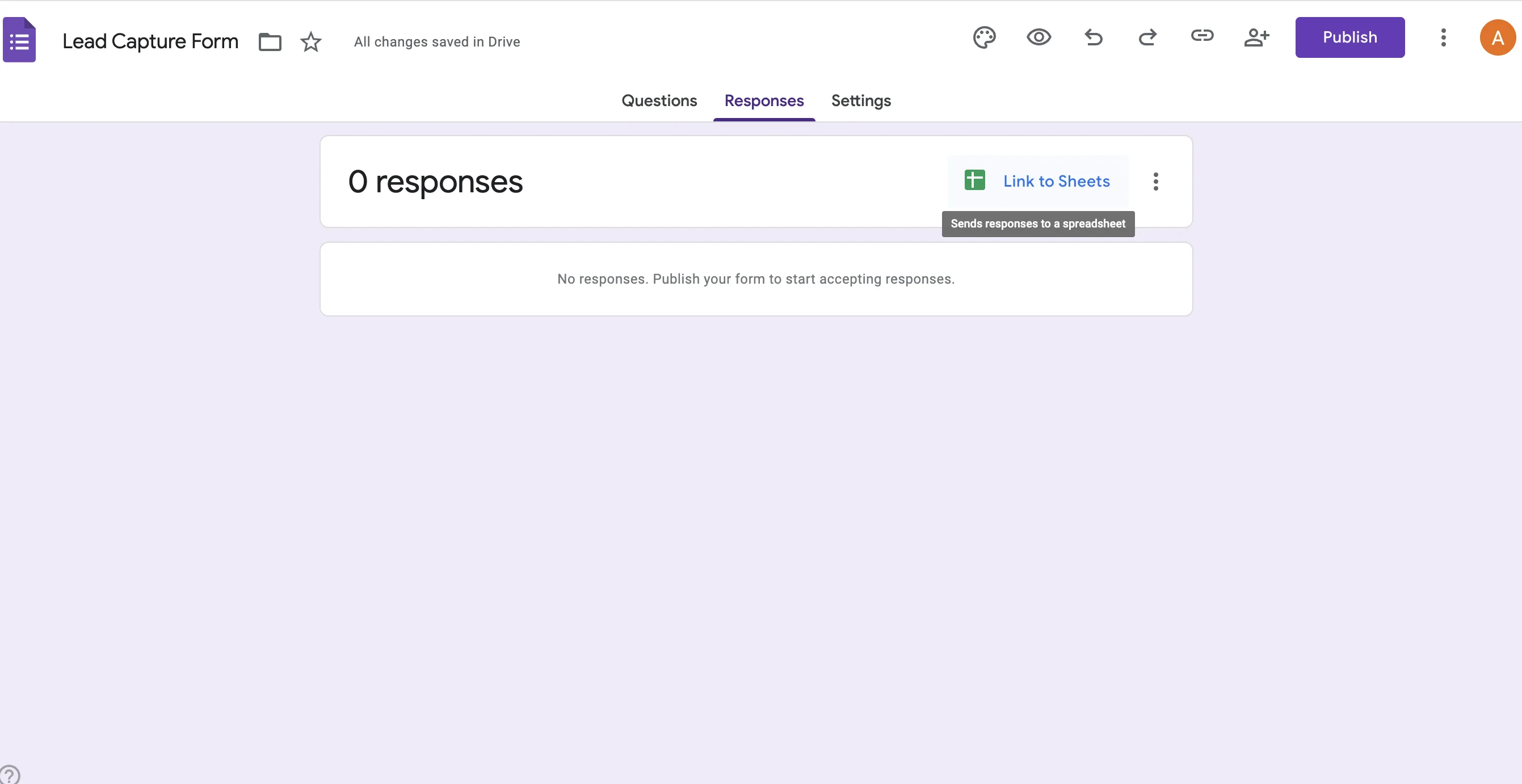Screen dimensions: 1522x784
Task: Preview the form with the eye icon
Action: coord(1039,37)
